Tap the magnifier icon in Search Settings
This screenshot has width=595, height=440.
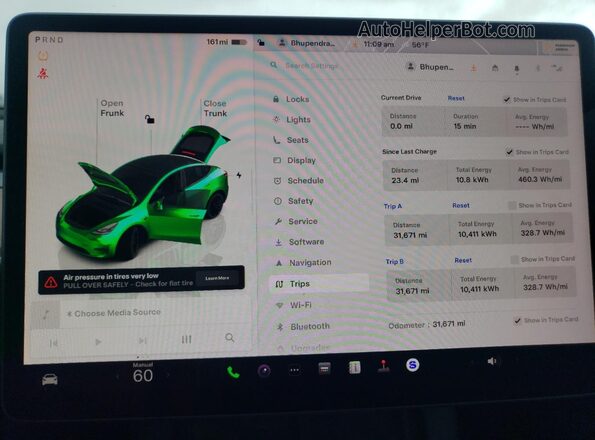click(x=274, y=65)
